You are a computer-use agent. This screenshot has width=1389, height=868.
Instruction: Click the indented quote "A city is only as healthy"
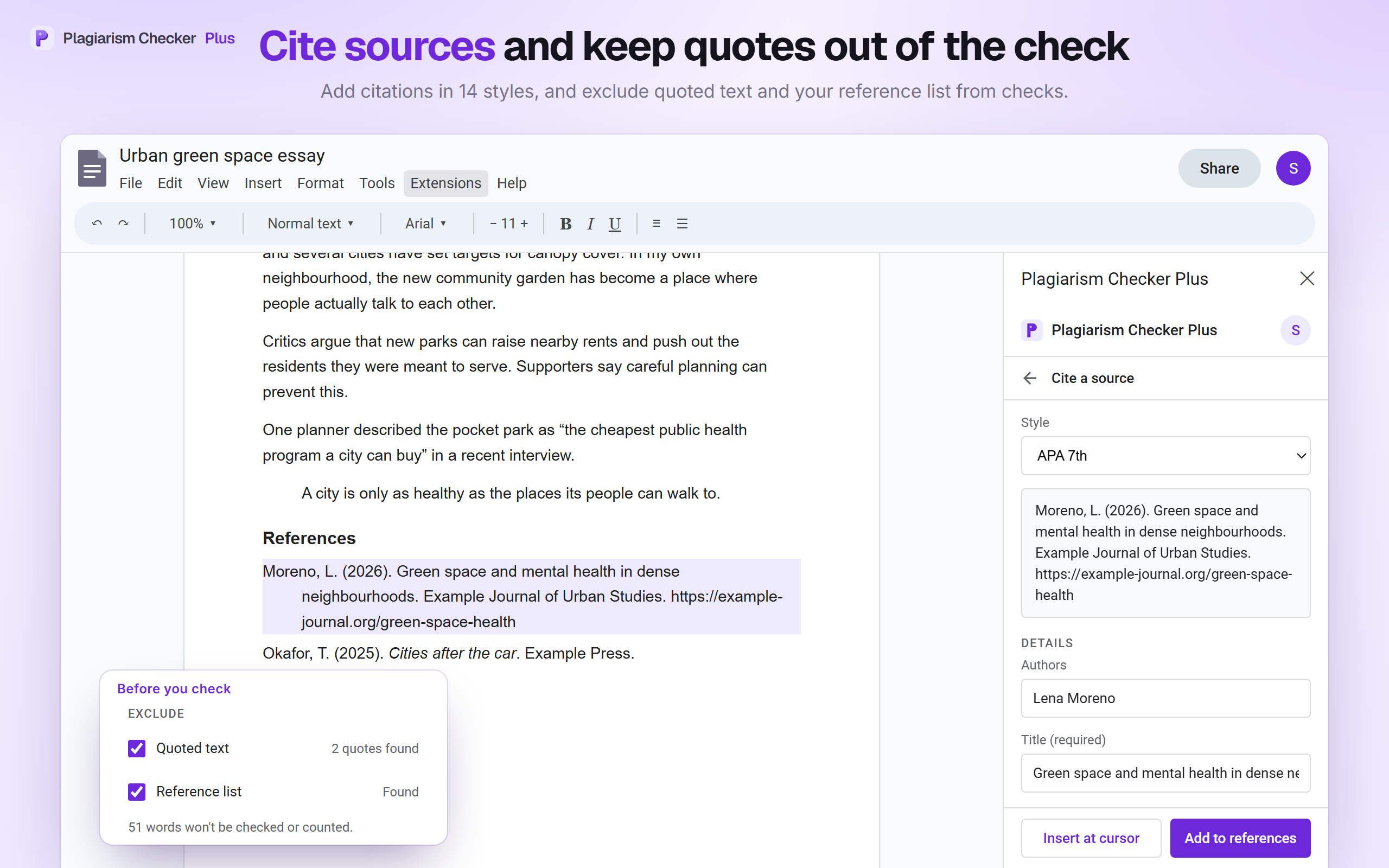click(x=510, y=493)
